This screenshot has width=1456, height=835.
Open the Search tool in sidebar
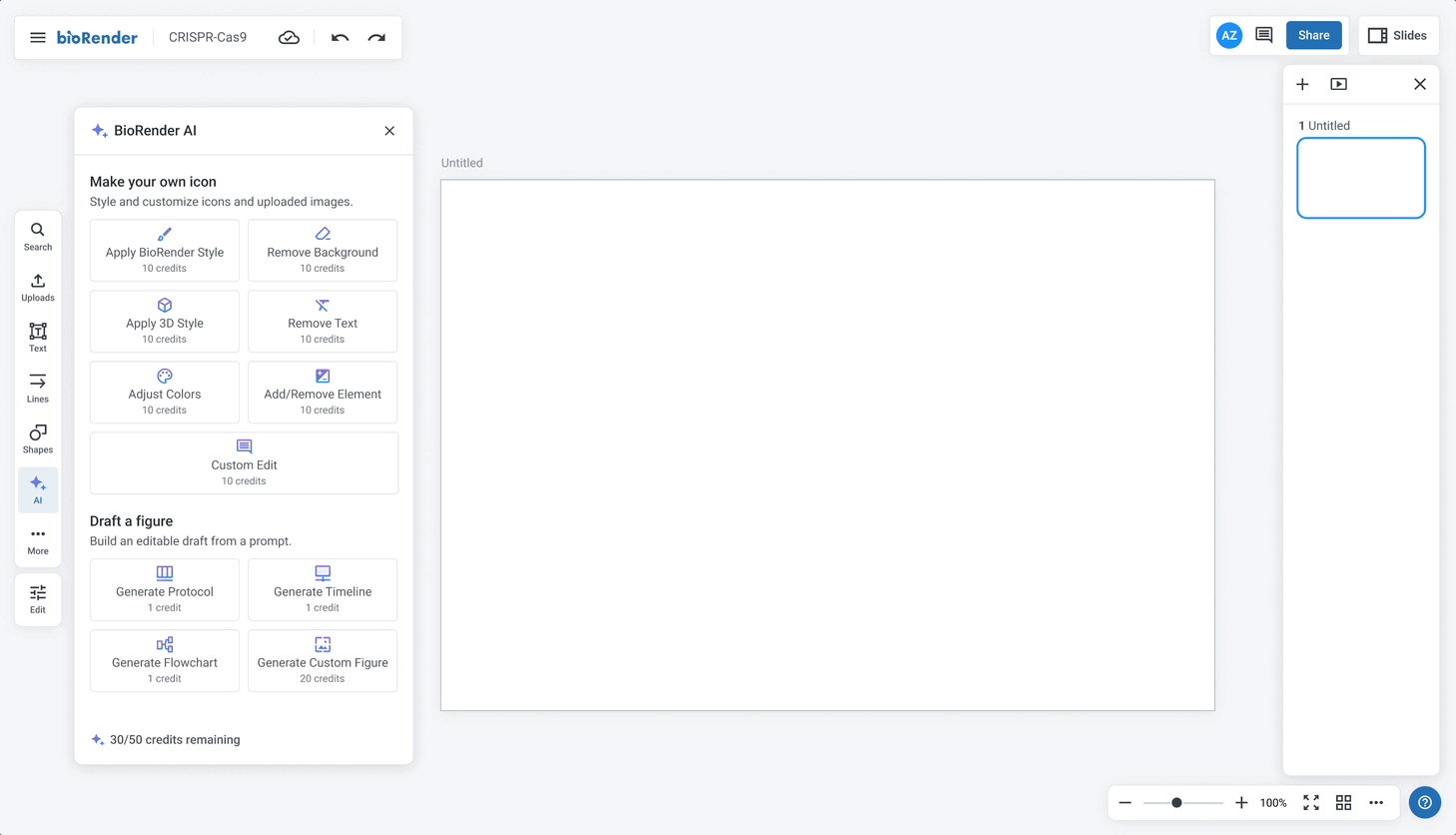[38, 237]
